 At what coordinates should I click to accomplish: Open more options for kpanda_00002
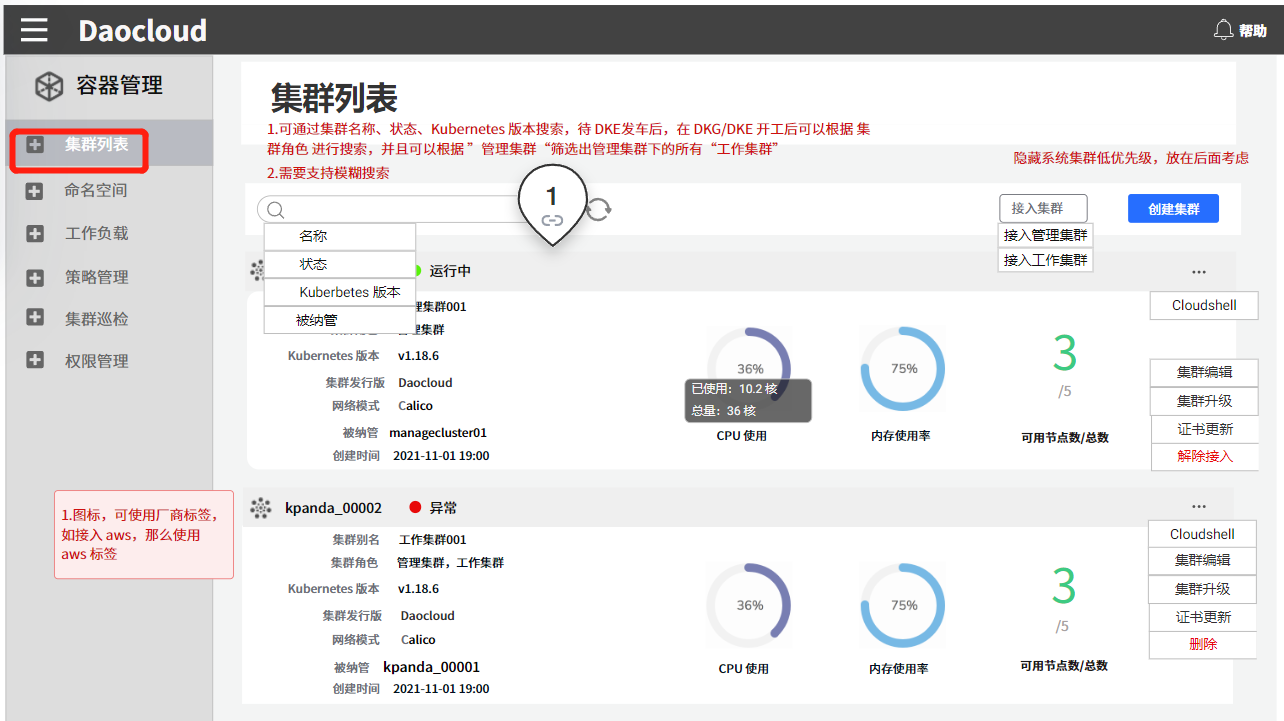1198,507
